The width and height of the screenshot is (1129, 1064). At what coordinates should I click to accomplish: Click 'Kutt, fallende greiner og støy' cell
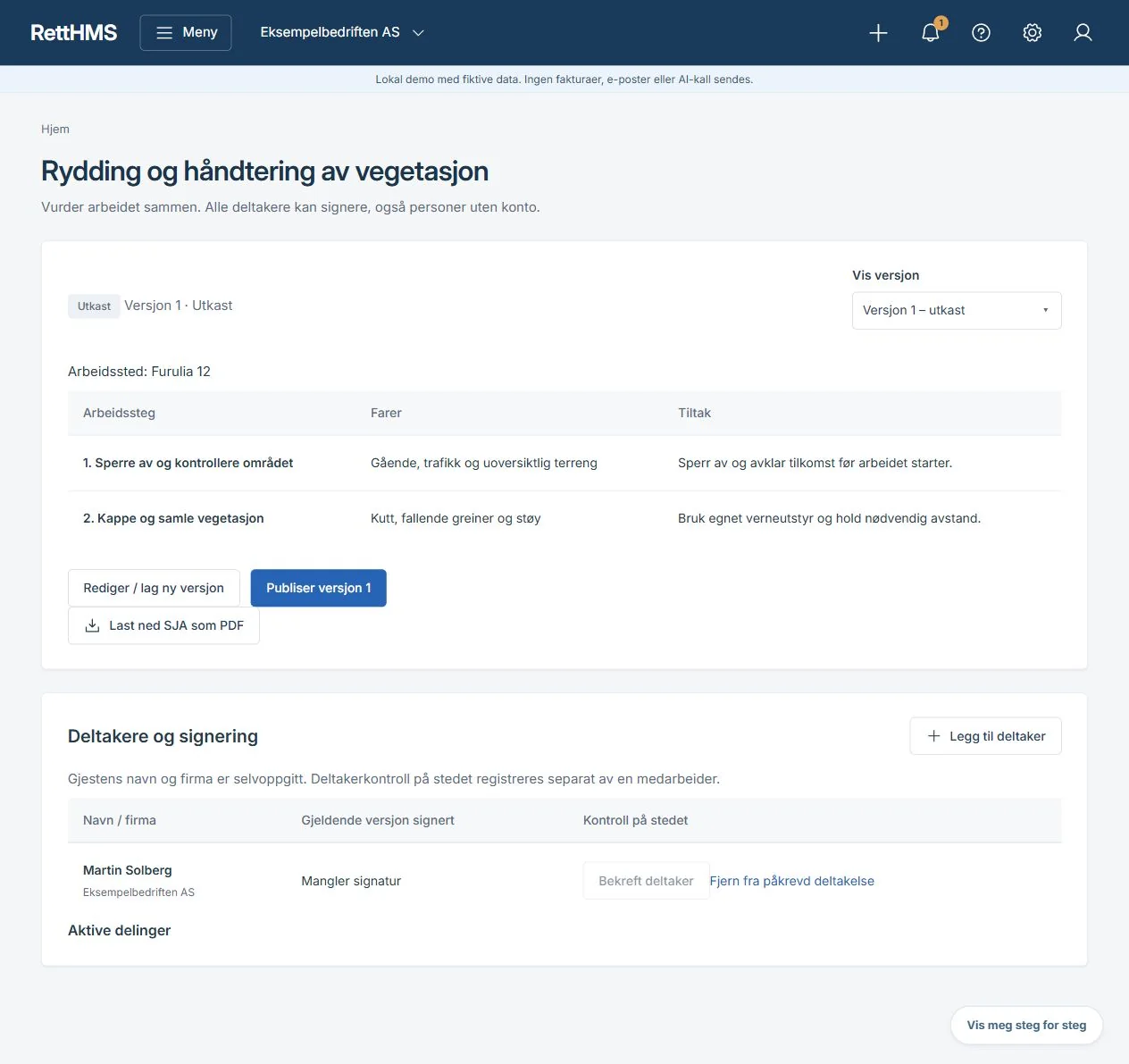click(456, 518)
